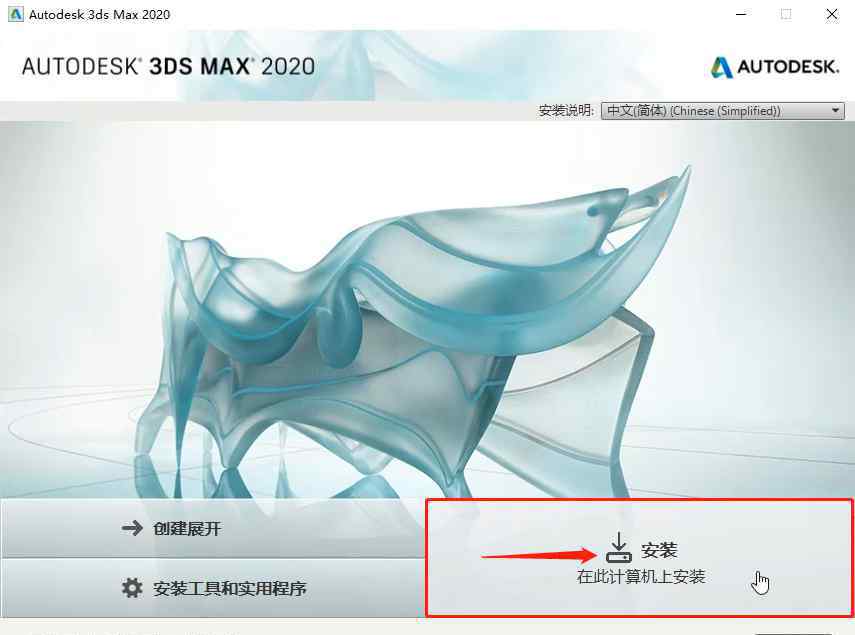855x635 pixels.
Task: Close the Autodesk 3ds Max 2020 installer
Action: coord(832,14)
